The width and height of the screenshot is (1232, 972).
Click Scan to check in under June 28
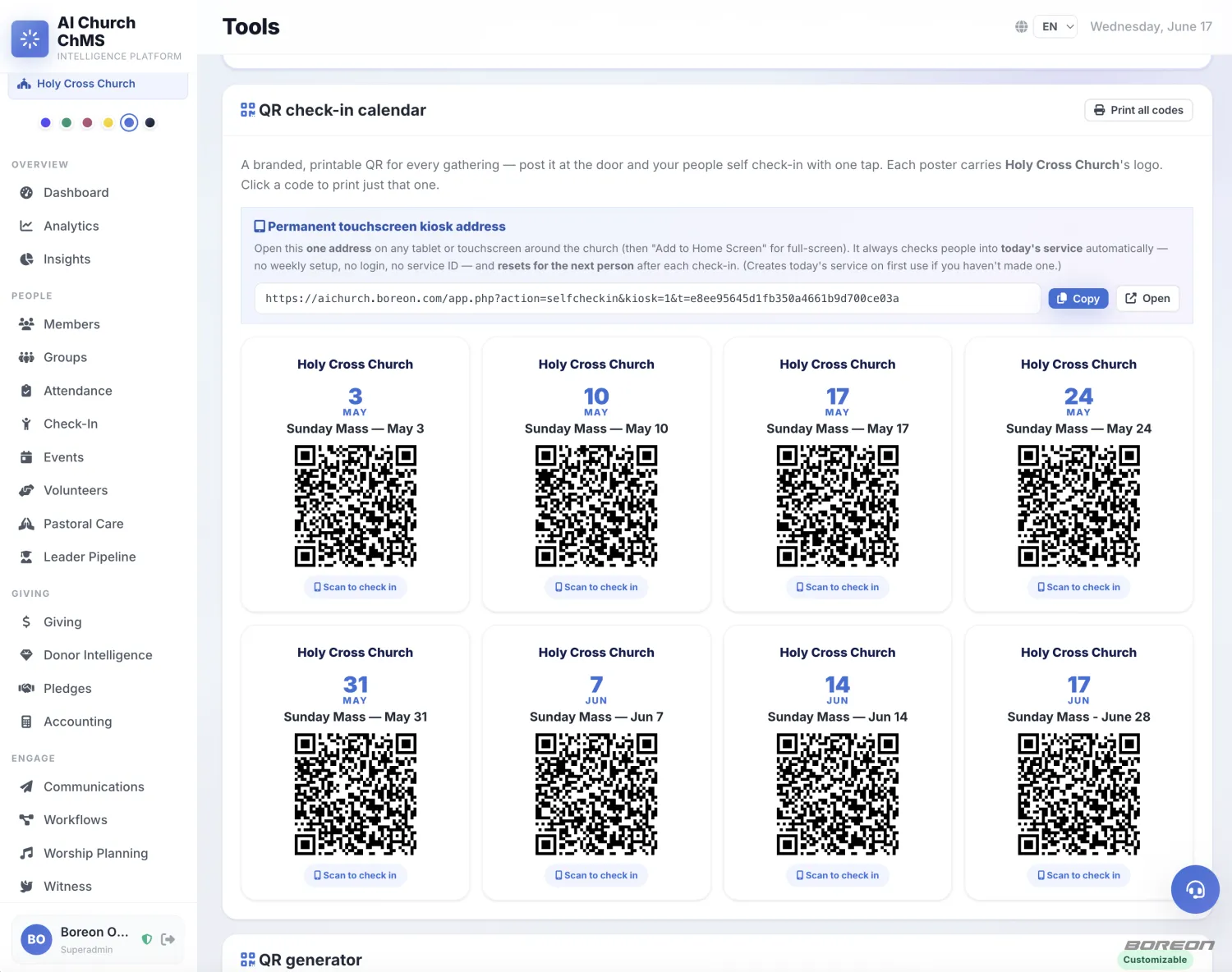pos(1079,875)
